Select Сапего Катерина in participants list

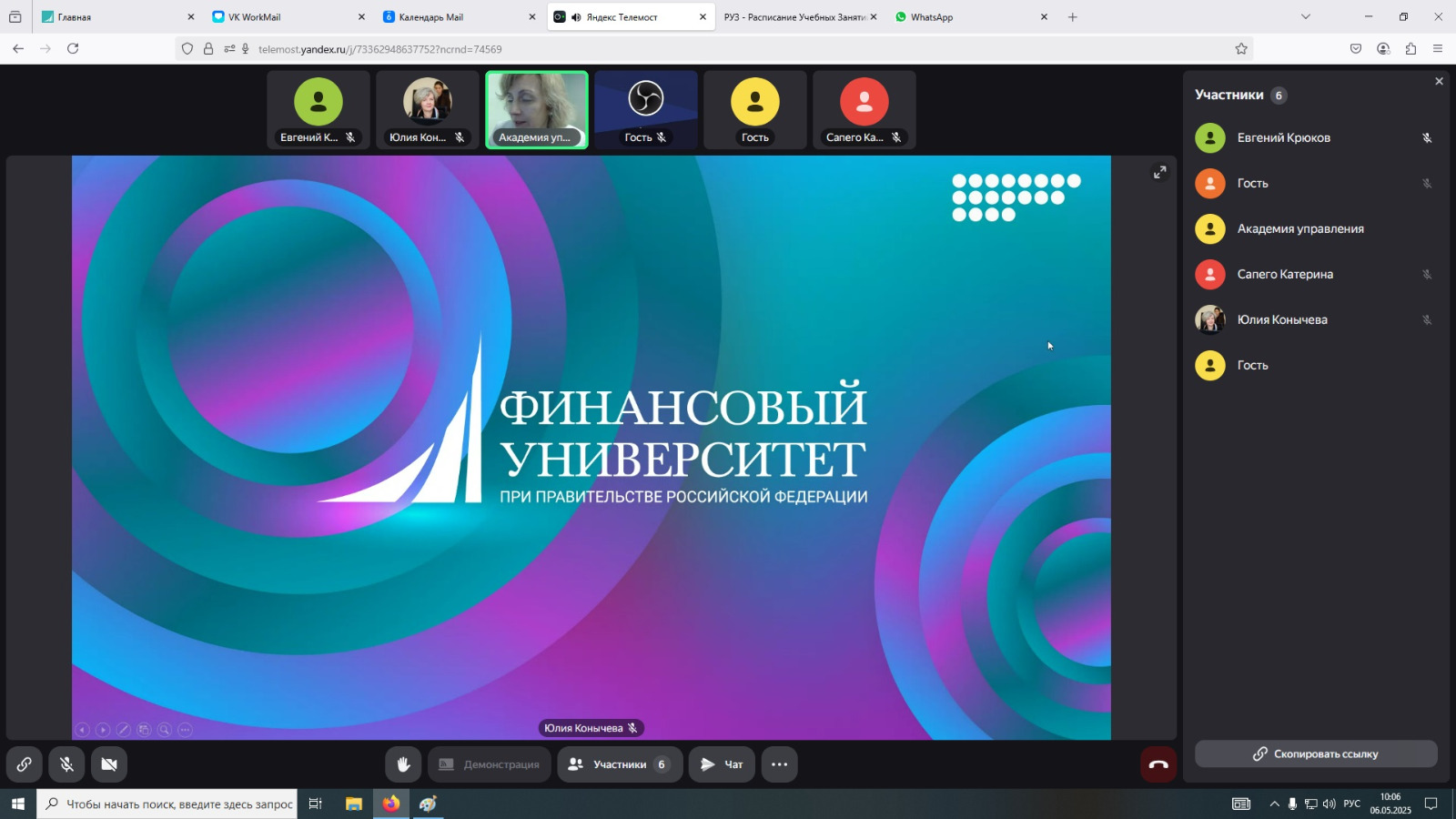pyautogui.click(x=1315, y=274)
